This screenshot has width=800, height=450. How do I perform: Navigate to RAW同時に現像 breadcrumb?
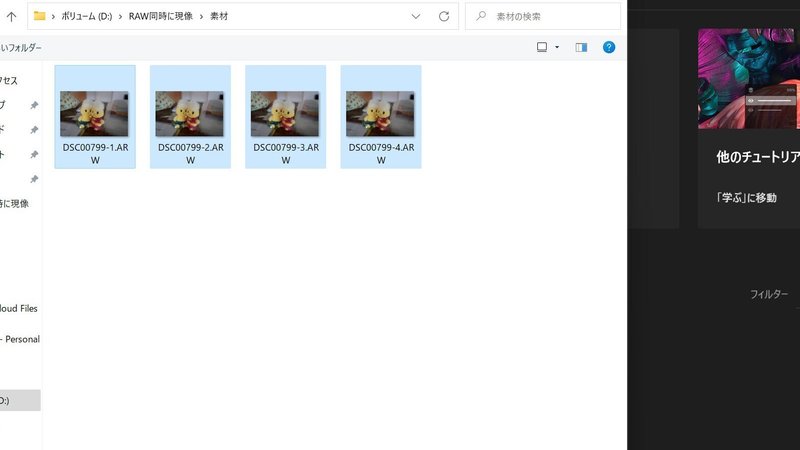point(161,16)
